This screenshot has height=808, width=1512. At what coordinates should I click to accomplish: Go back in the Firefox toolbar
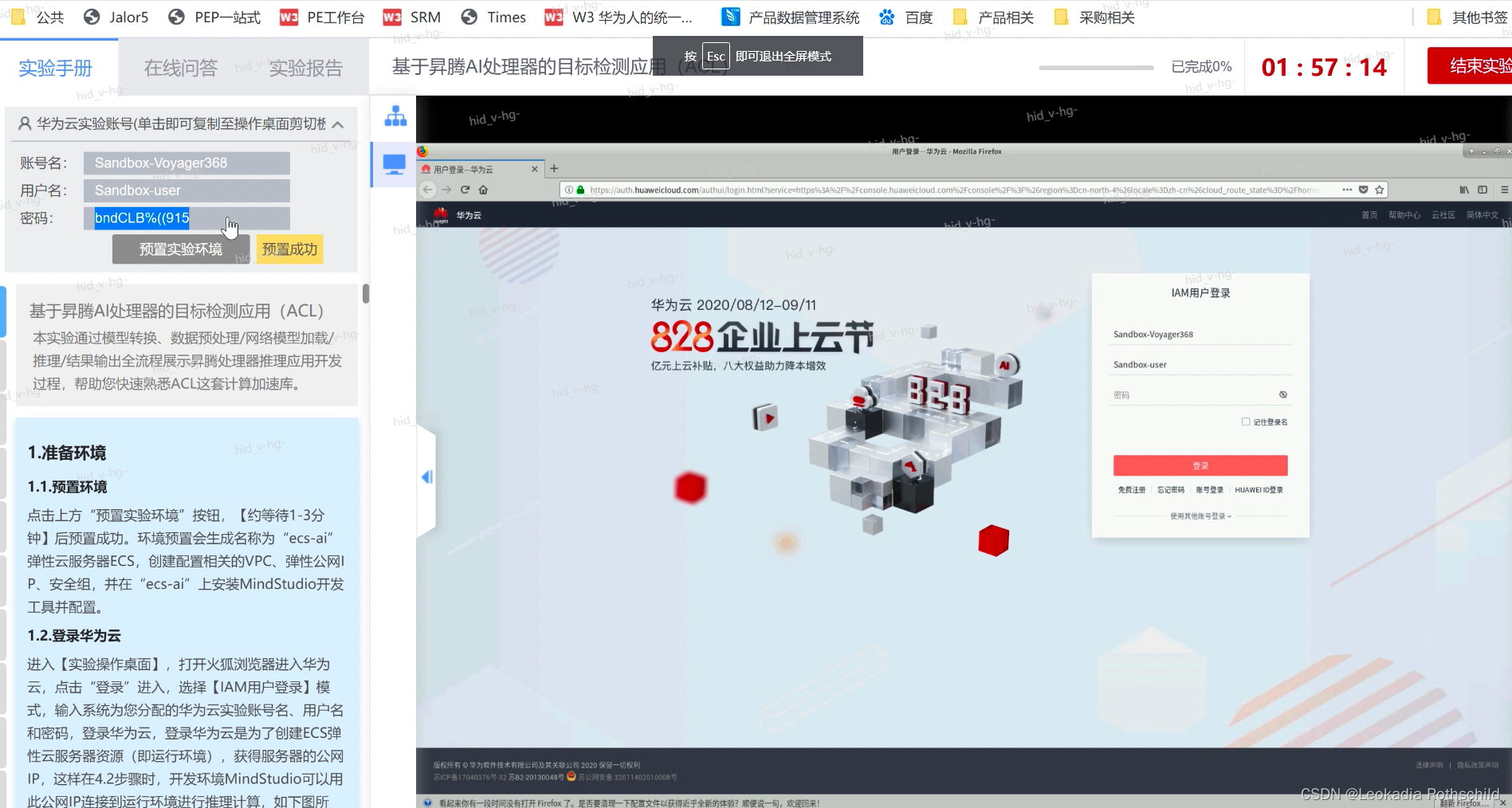[428, 190]
